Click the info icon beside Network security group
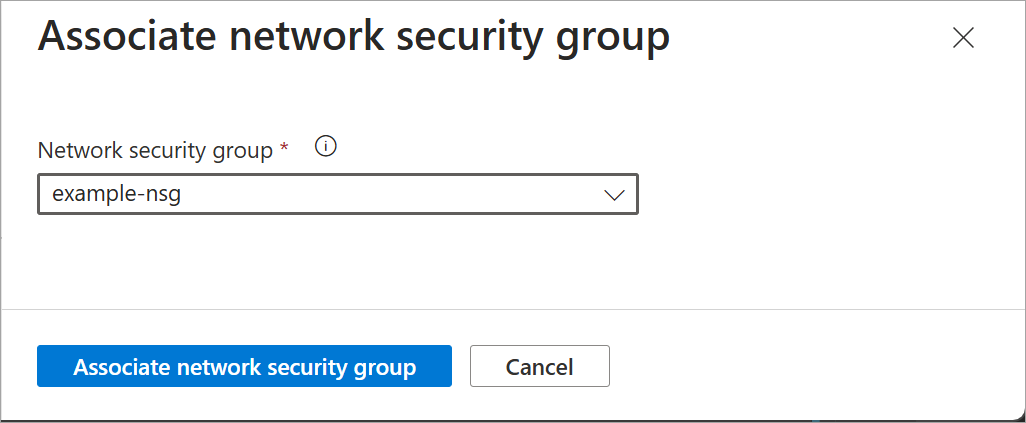The width and height of the screenshot is (1026, 423). point(325,147)
